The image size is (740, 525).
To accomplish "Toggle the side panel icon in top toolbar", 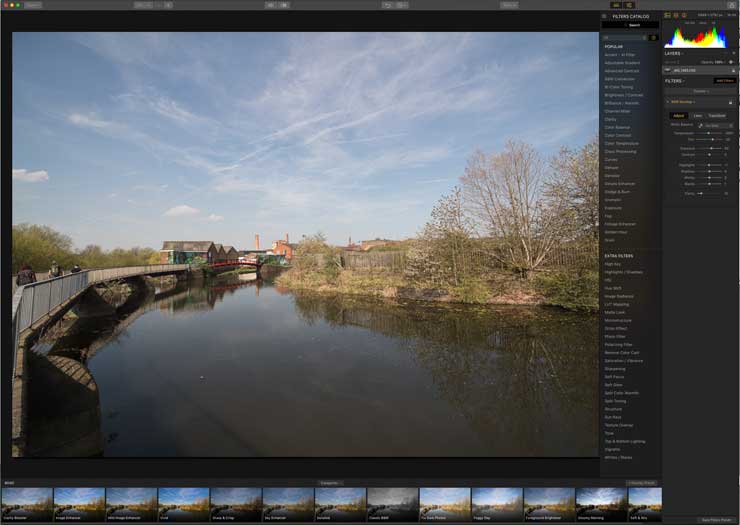I will [x=630, y=5].
